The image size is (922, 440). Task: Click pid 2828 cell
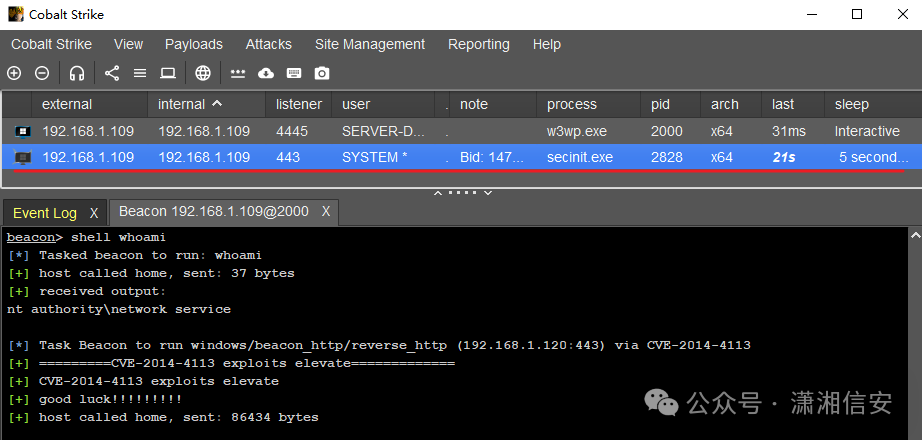[670, 157]
